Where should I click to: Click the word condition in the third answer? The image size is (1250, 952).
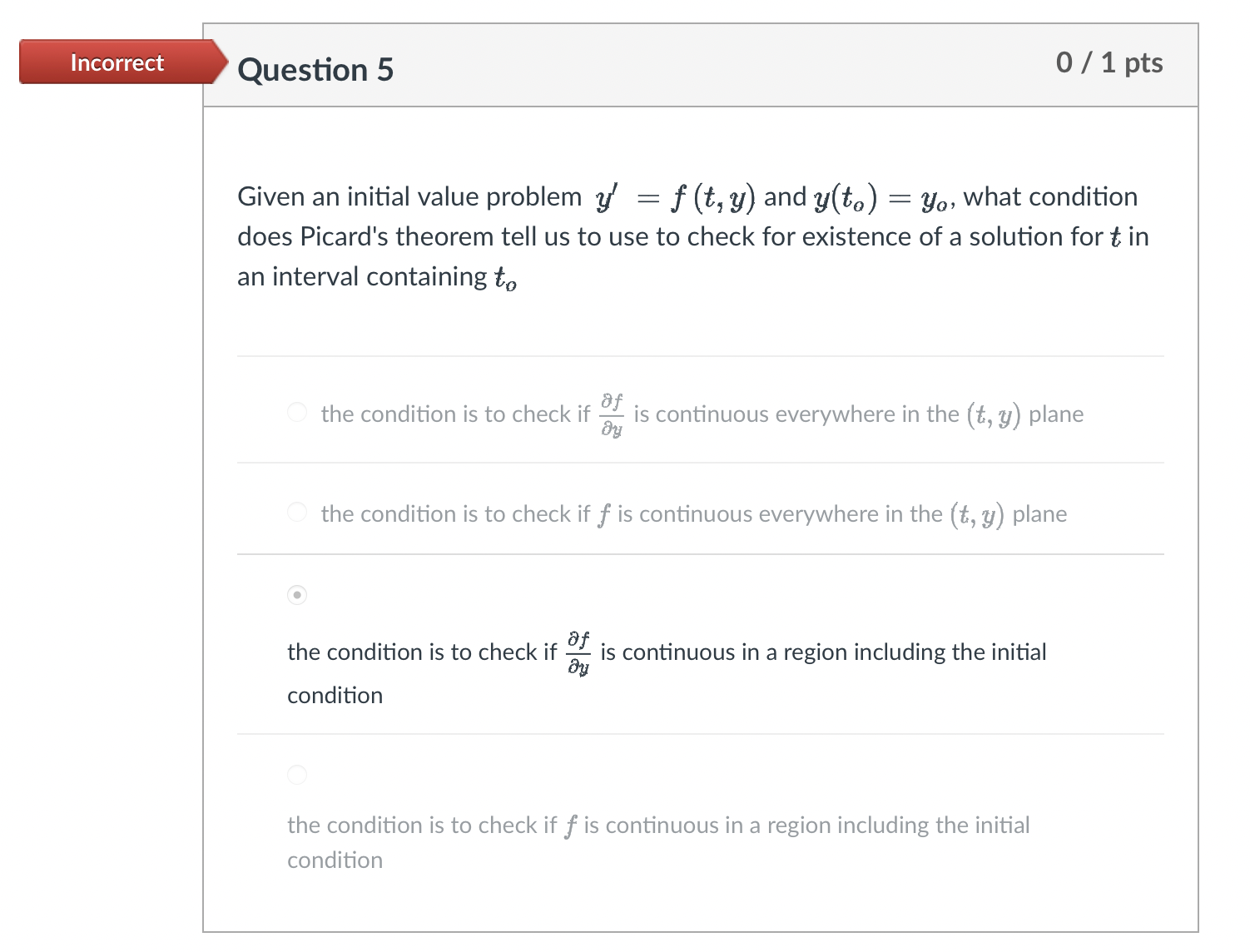334,695
